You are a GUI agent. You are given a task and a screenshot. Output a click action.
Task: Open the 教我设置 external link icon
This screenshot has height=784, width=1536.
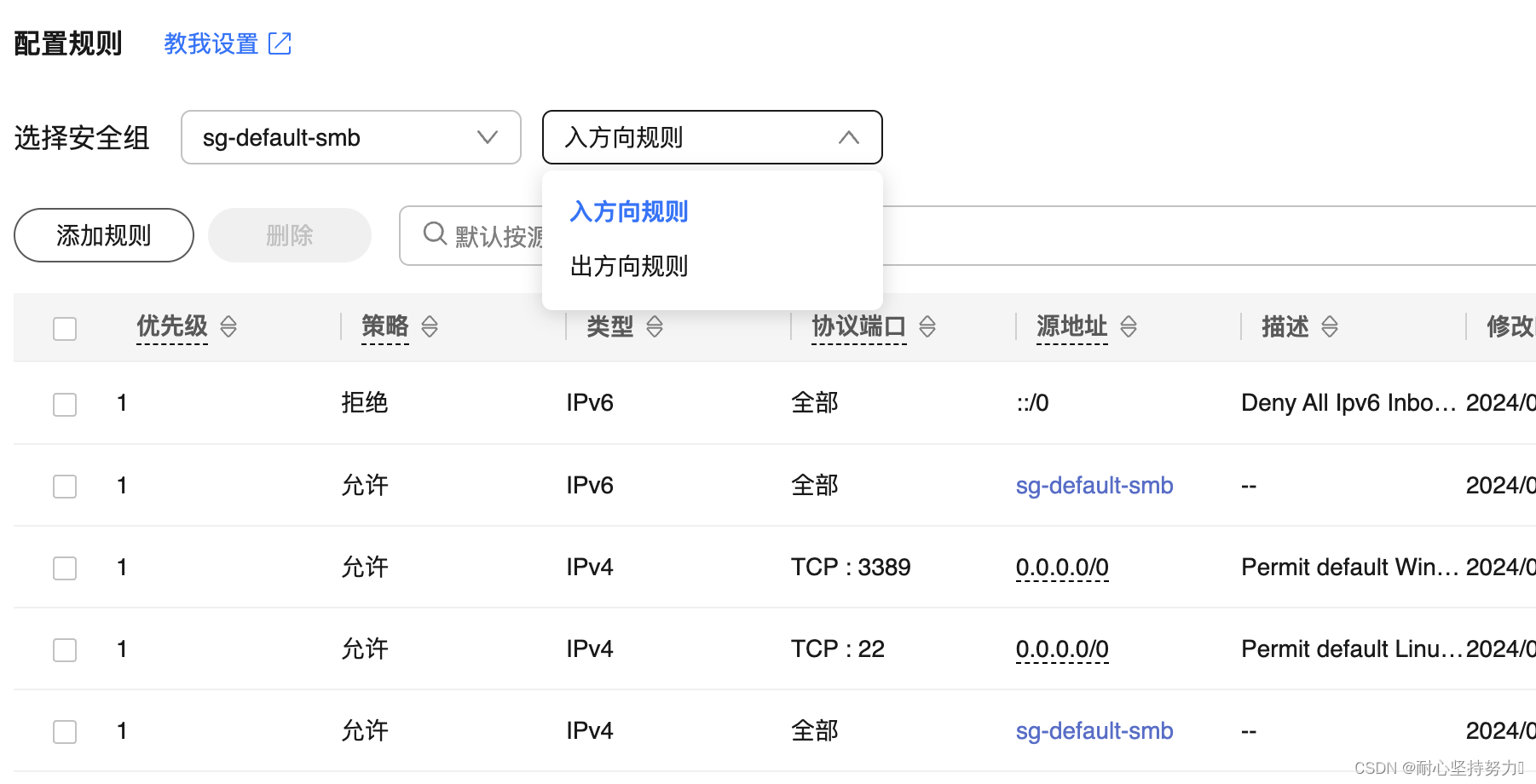click(x=280, y=43)
